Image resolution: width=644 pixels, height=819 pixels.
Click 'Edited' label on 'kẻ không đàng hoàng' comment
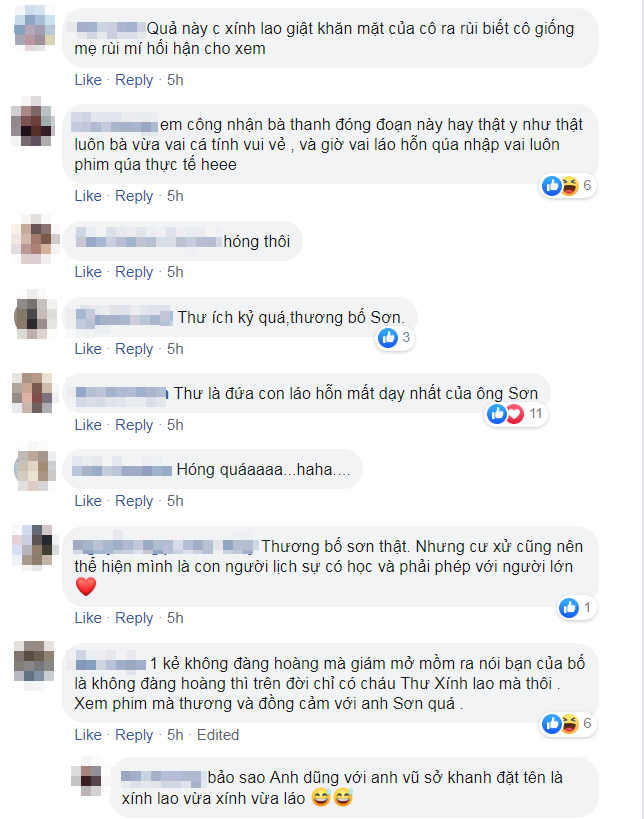(218, 735)
